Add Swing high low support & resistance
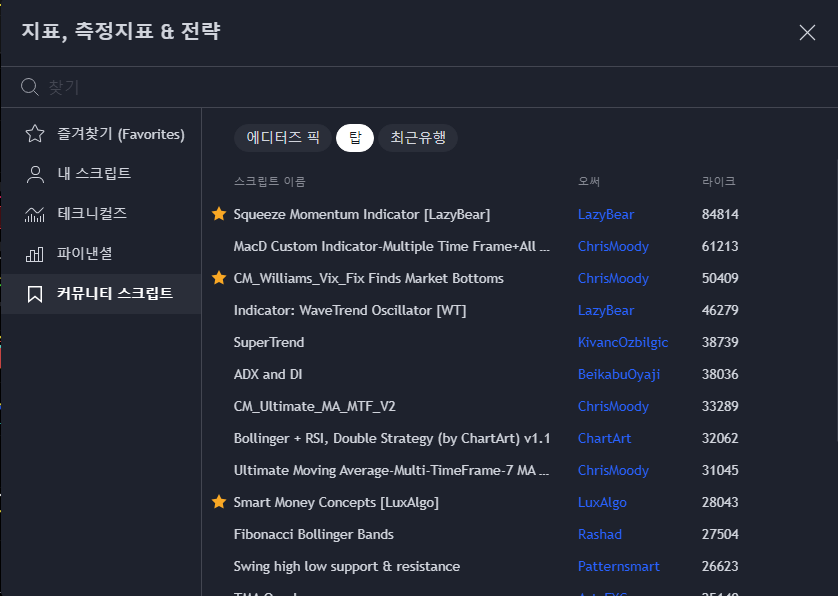The height and width of the screenshot is (596, 838). point(346,567)
